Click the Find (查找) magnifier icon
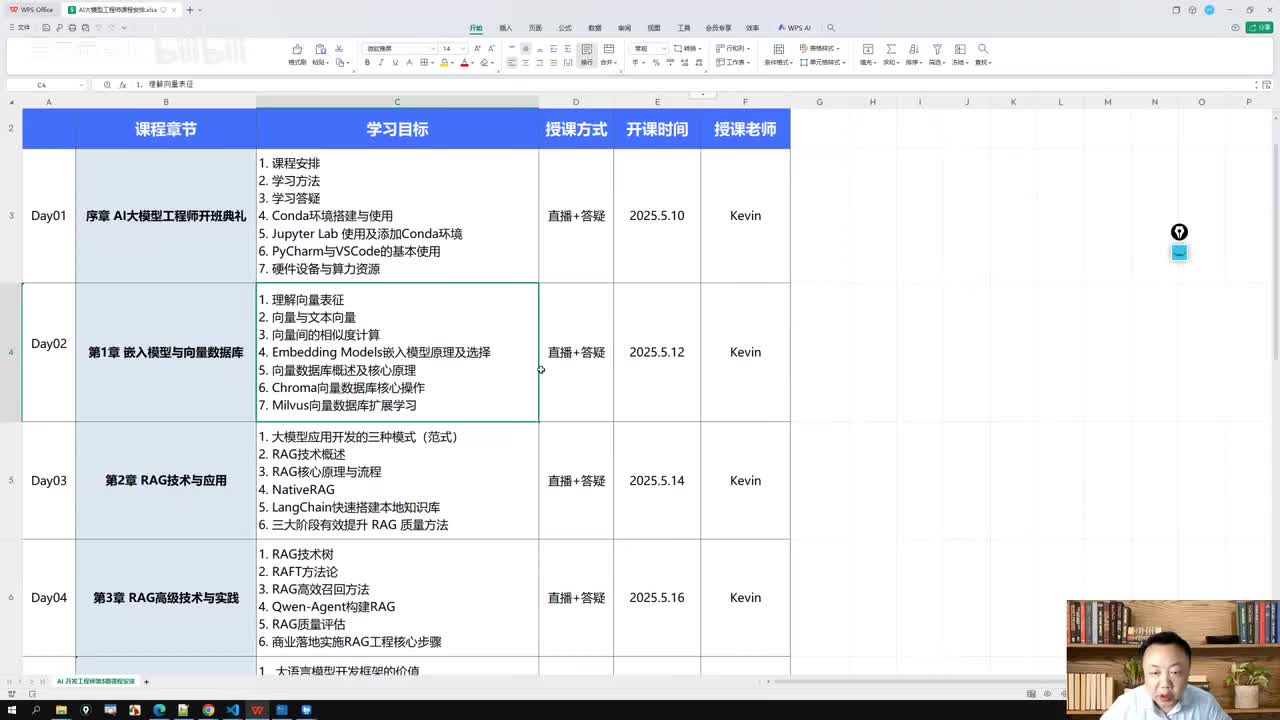This screenshot has width=1280, height=720. (x=983, y=48)
